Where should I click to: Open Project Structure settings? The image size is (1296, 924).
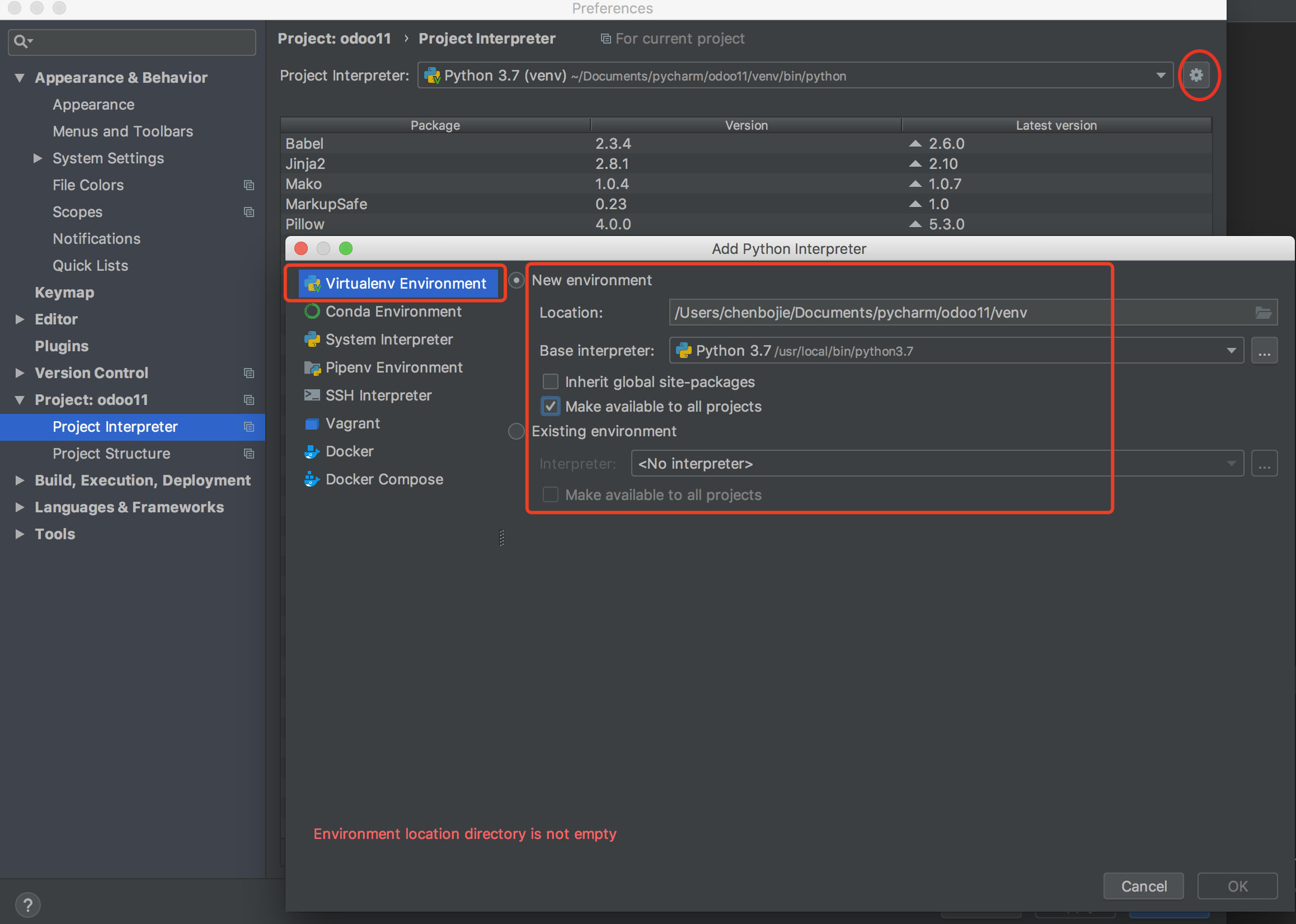[x=111, y=454]
